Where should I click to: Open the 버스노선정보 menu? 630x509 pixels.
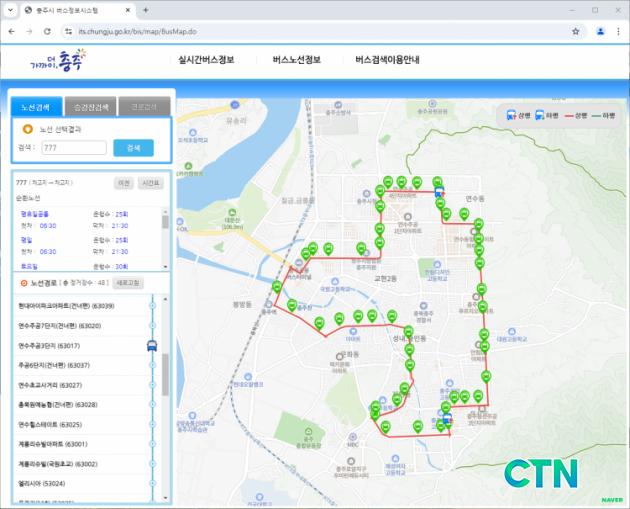click(x=297, y=60)
